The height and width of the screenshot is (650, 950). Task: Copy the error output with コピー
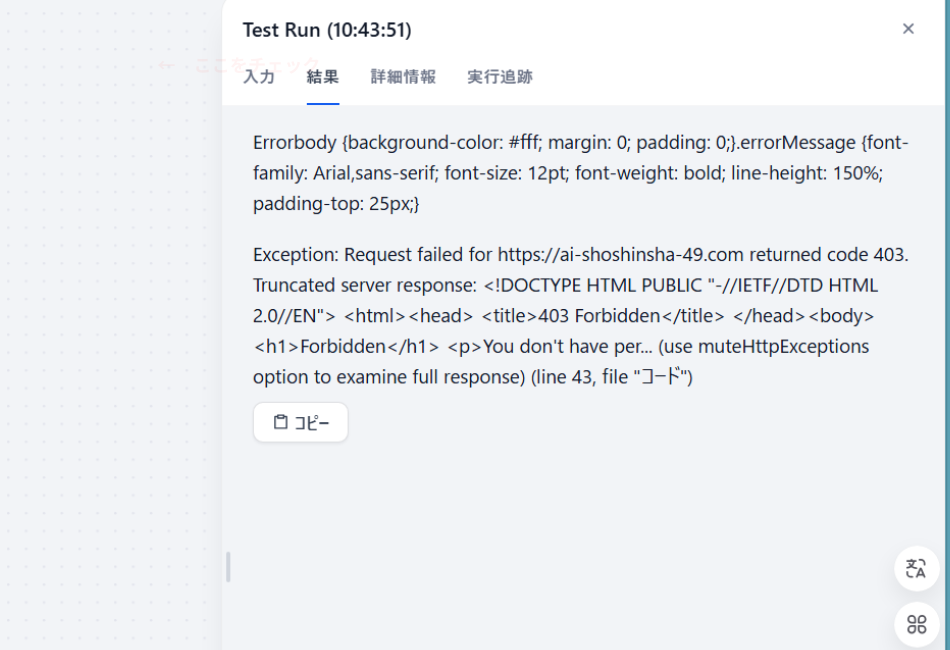(x=300, y=421)
